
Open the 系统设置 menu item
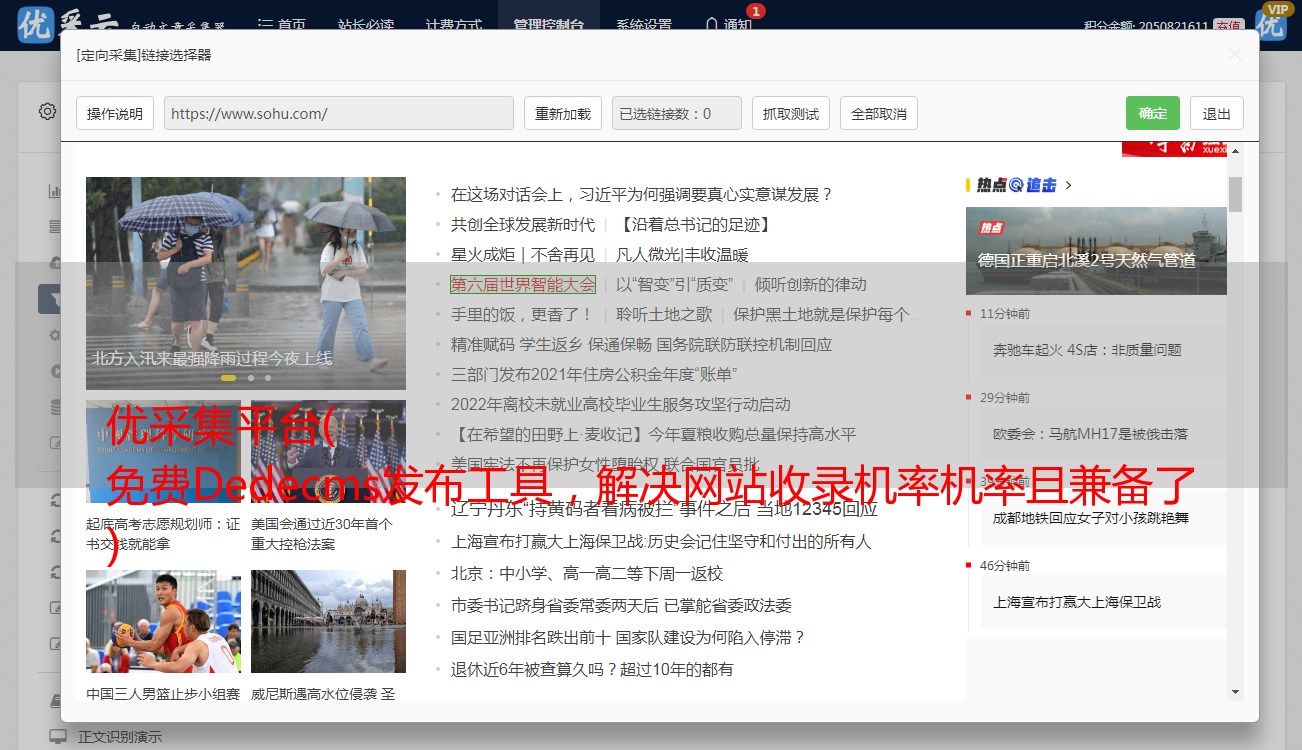(644, 24)
